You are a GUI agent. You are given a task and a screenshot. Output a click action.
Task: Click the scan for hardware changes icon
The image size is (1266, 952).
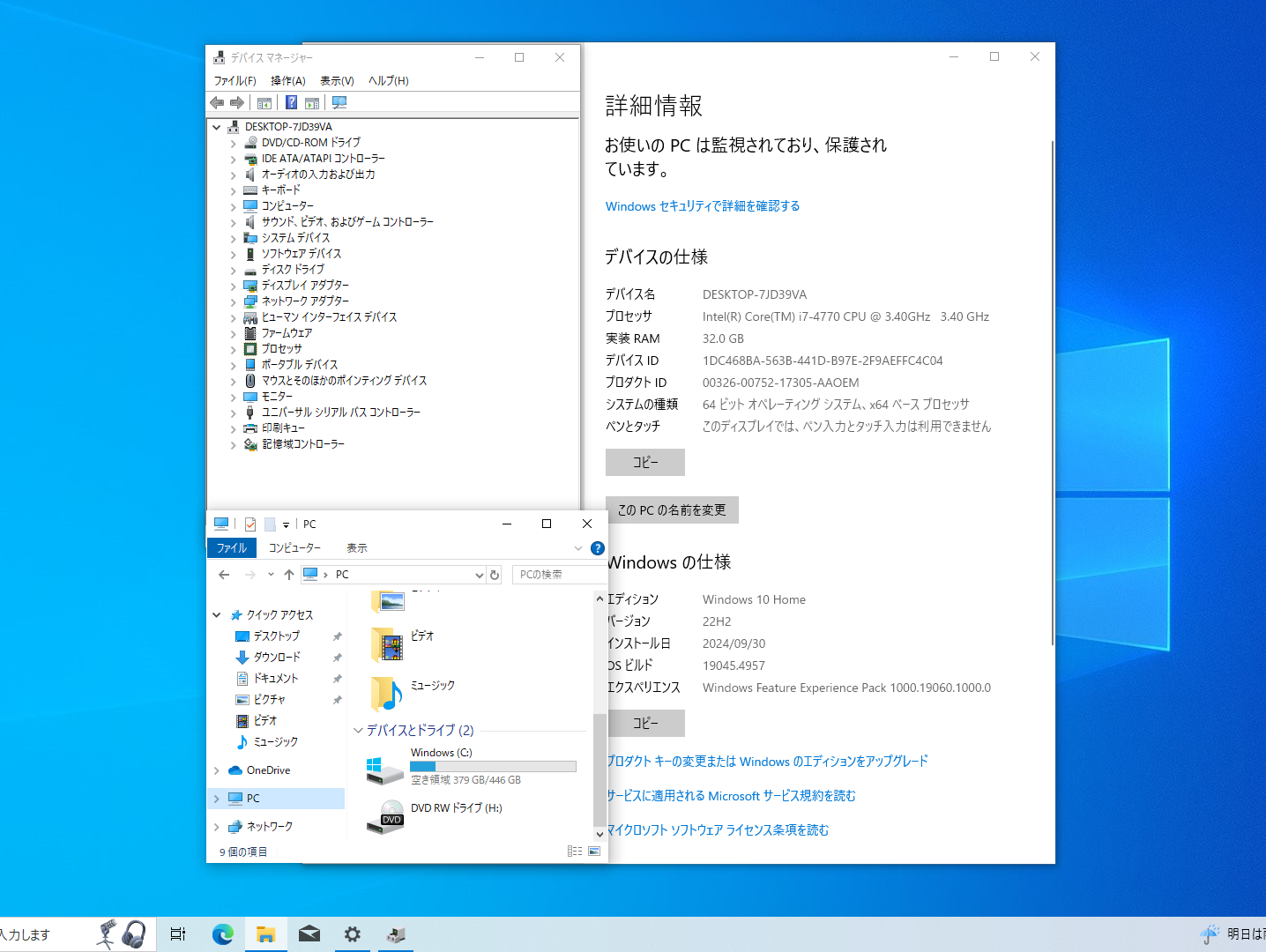point(339,103)
